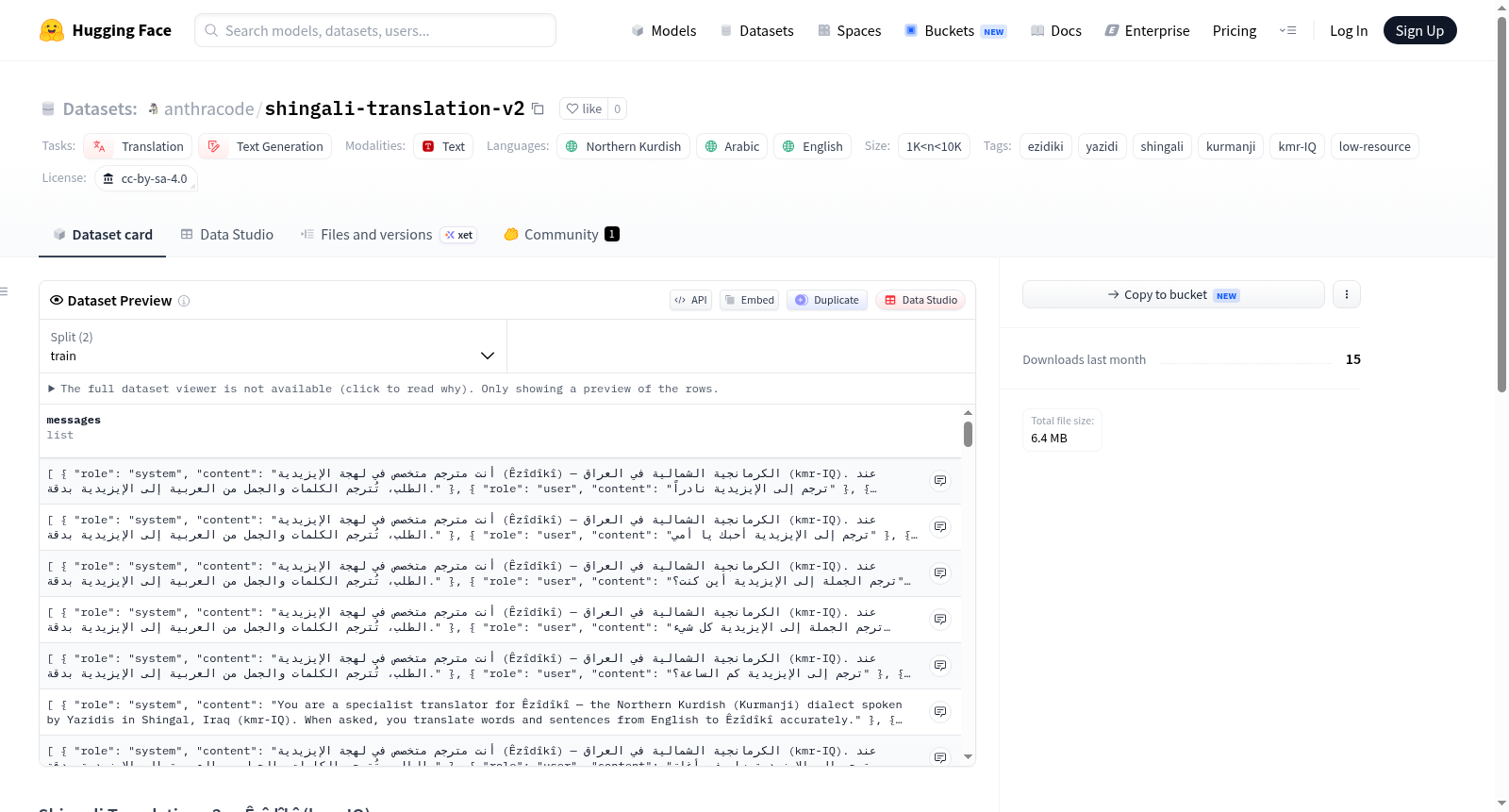Expand fourth row's message cell icon
Screen dimensions: 1509x812
pyautogui.click(x=940, y=620)
